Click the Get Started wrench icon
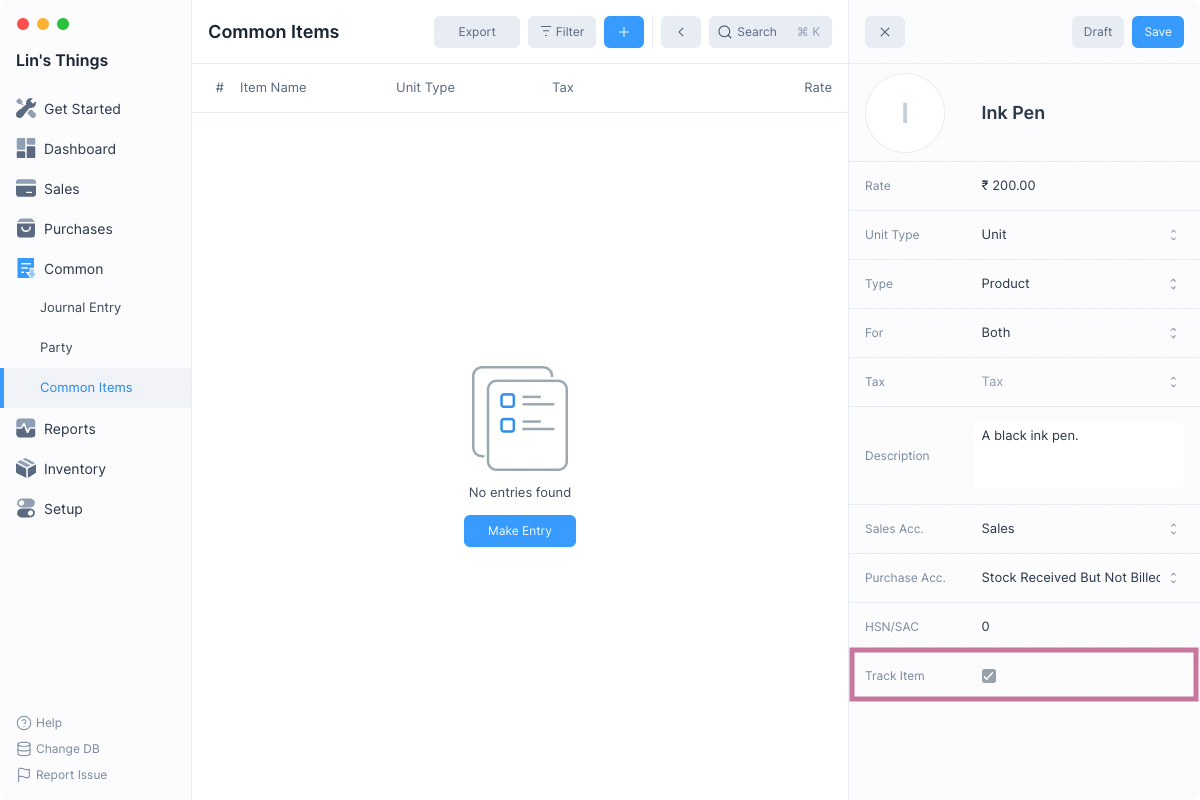The width and height of the screenshot is (1200, 800). [x=26, y=109]
